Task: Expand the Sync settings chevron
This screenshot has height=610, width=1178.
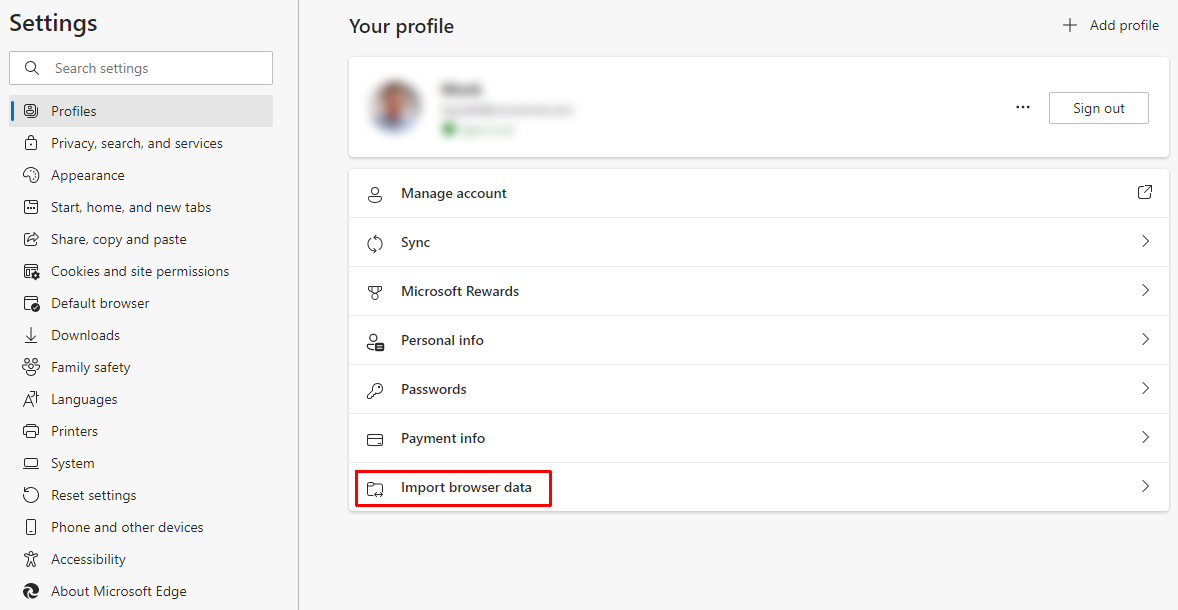Action: [x=1145, y=241]
